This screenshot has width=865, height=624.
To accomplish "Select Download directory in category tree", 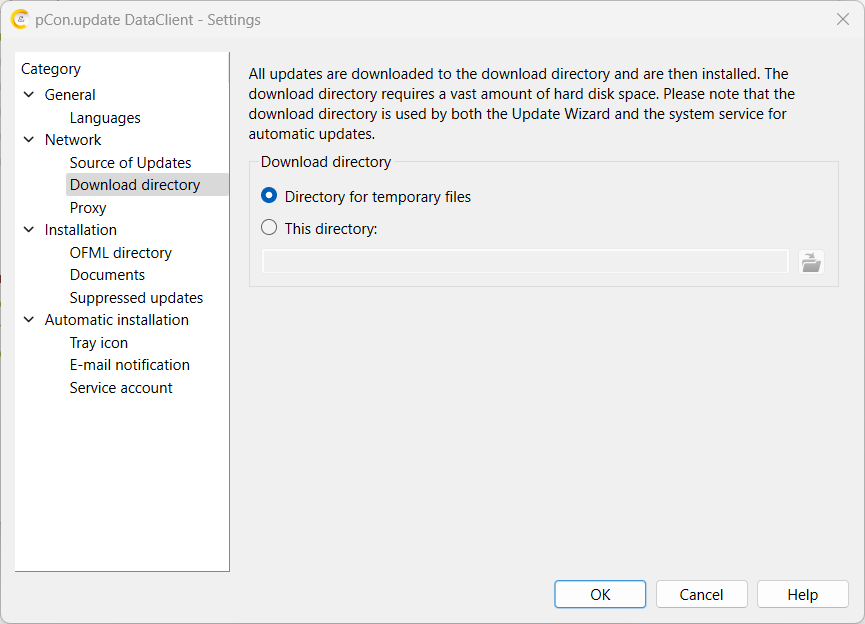I will (x=147, y=185).
